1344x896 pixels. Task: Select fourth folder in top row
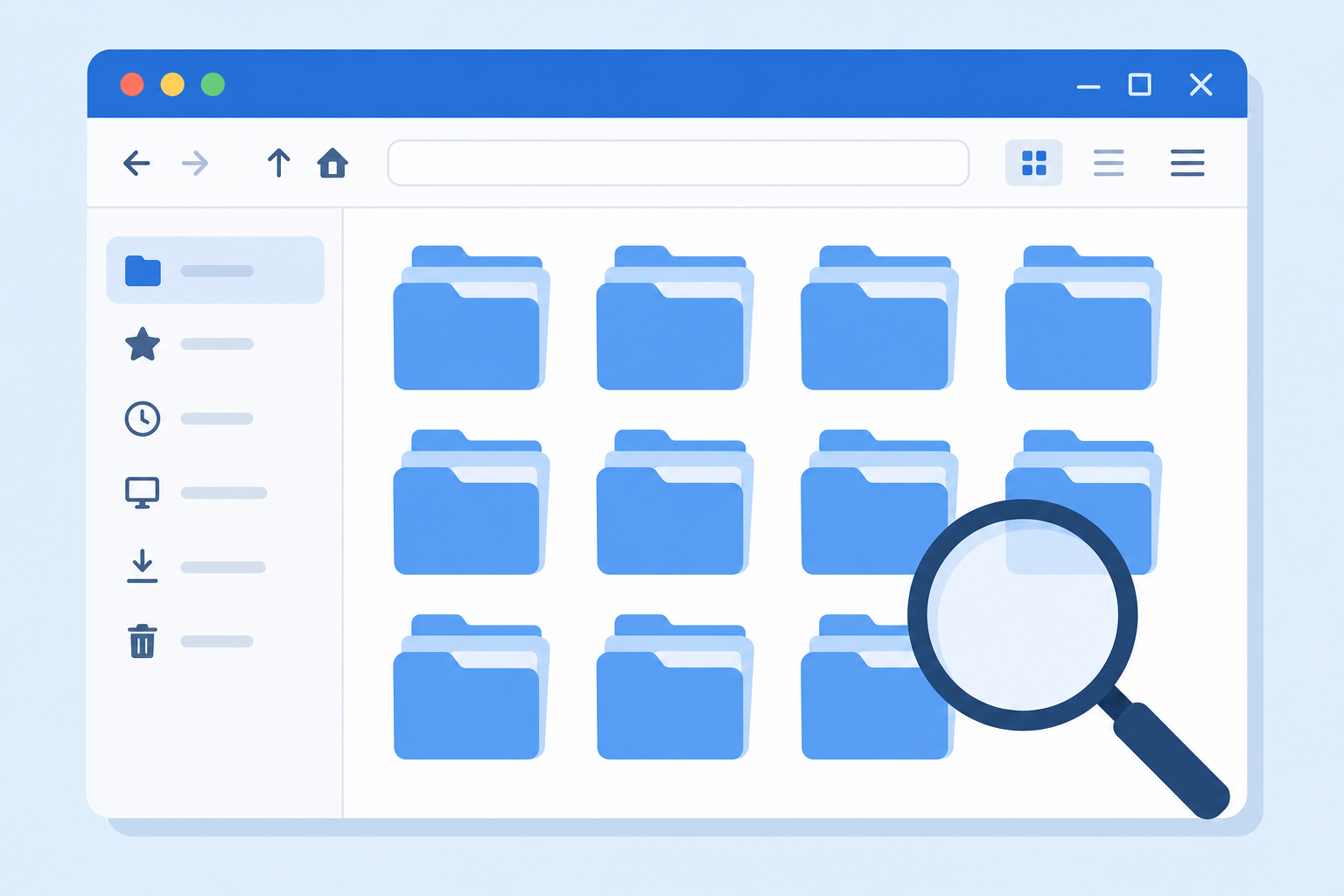click(x=1083, y=318)
